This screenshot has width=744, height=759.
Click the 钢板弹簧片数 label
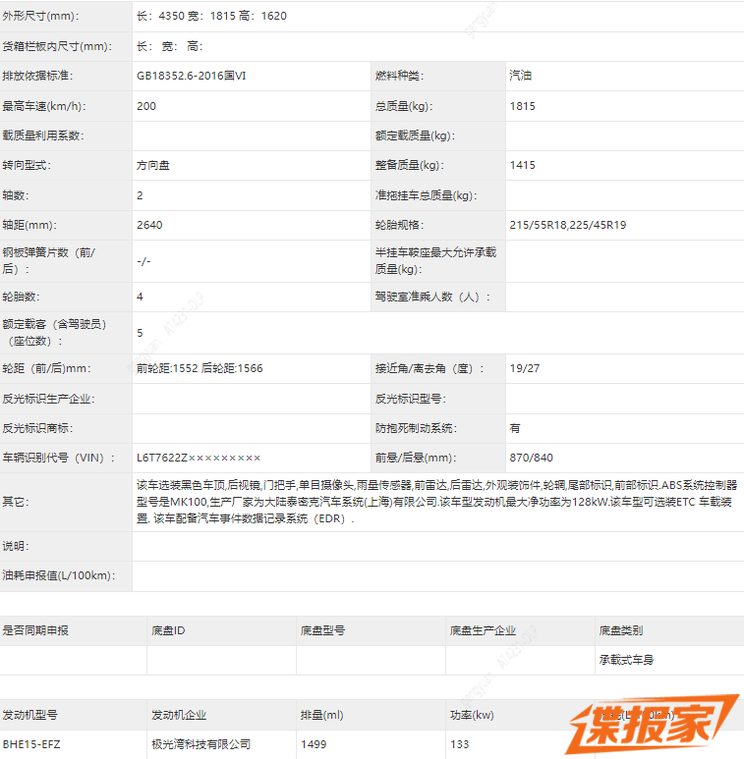pyautogui.click(x=49, y=260)
